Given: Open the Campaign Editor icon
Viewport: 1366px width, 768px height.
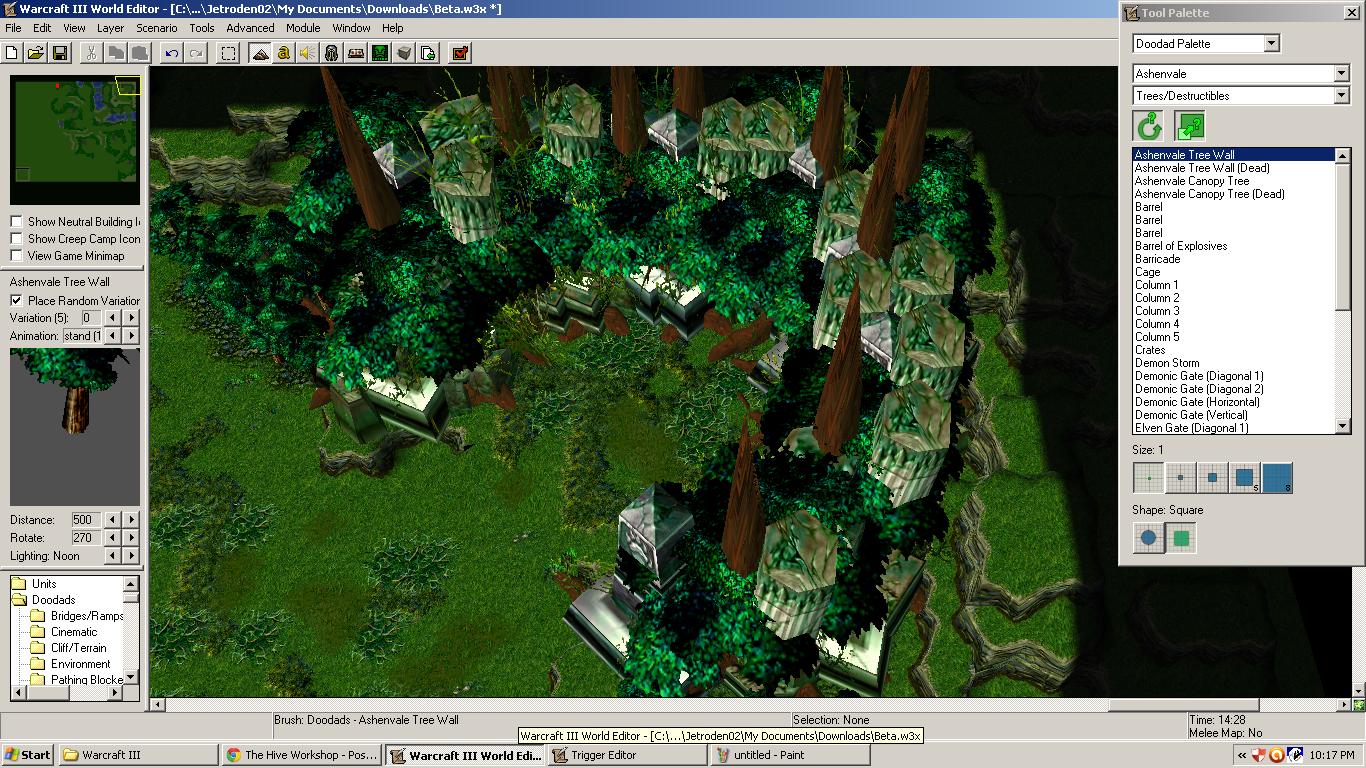Looking at the screenshot, I should pyautogui.click(x=356, y=53).
